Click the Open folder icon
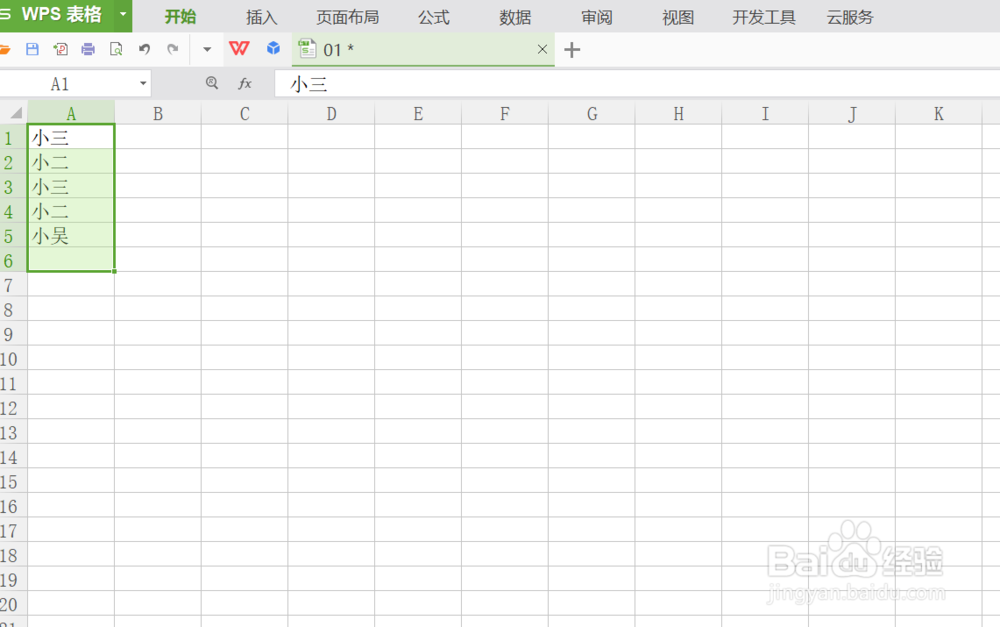 point(4,49)
